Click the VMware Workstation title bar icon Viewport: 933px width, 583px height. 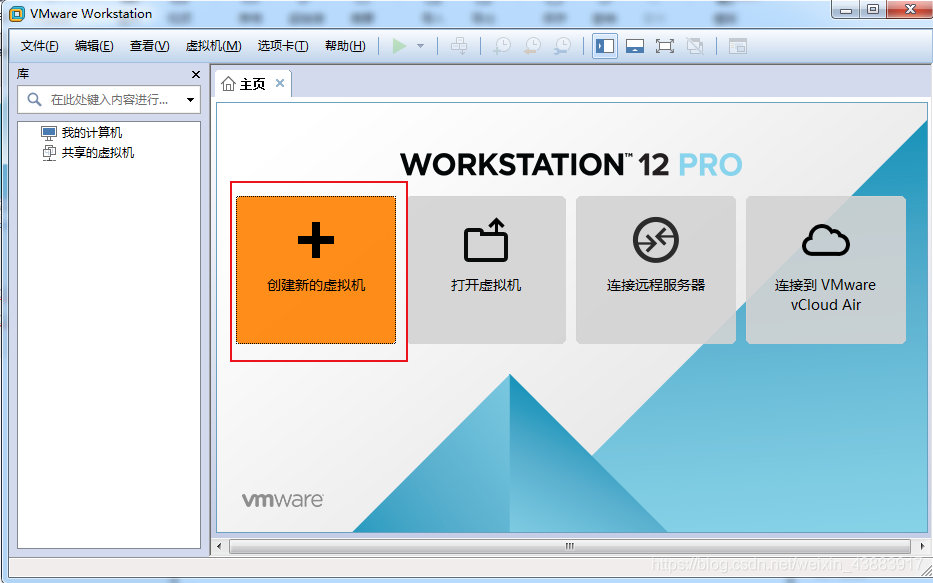coord(17,14)
